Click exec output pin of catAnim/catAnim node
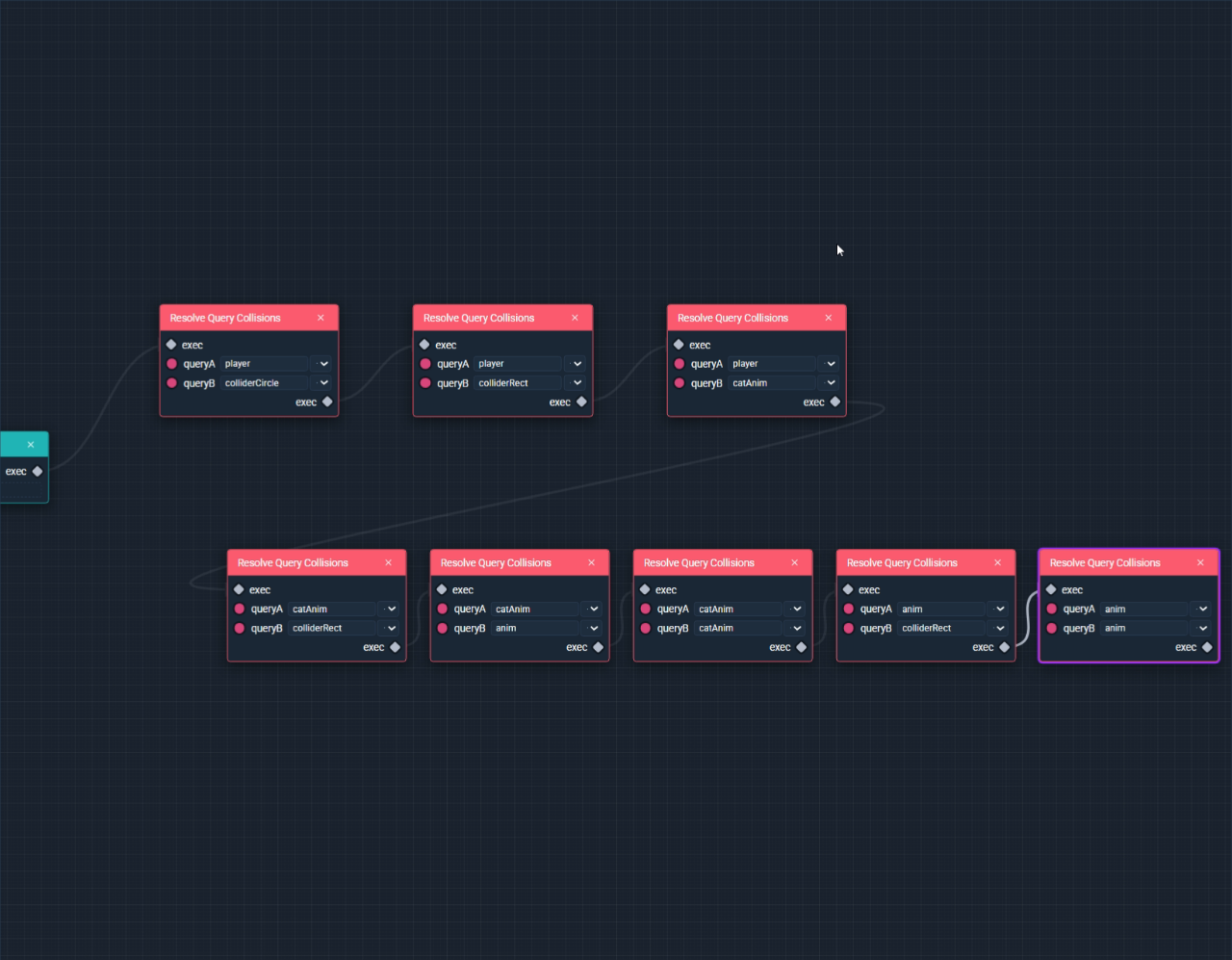This screenshot has height=960, width=1232. pos(801,648)
